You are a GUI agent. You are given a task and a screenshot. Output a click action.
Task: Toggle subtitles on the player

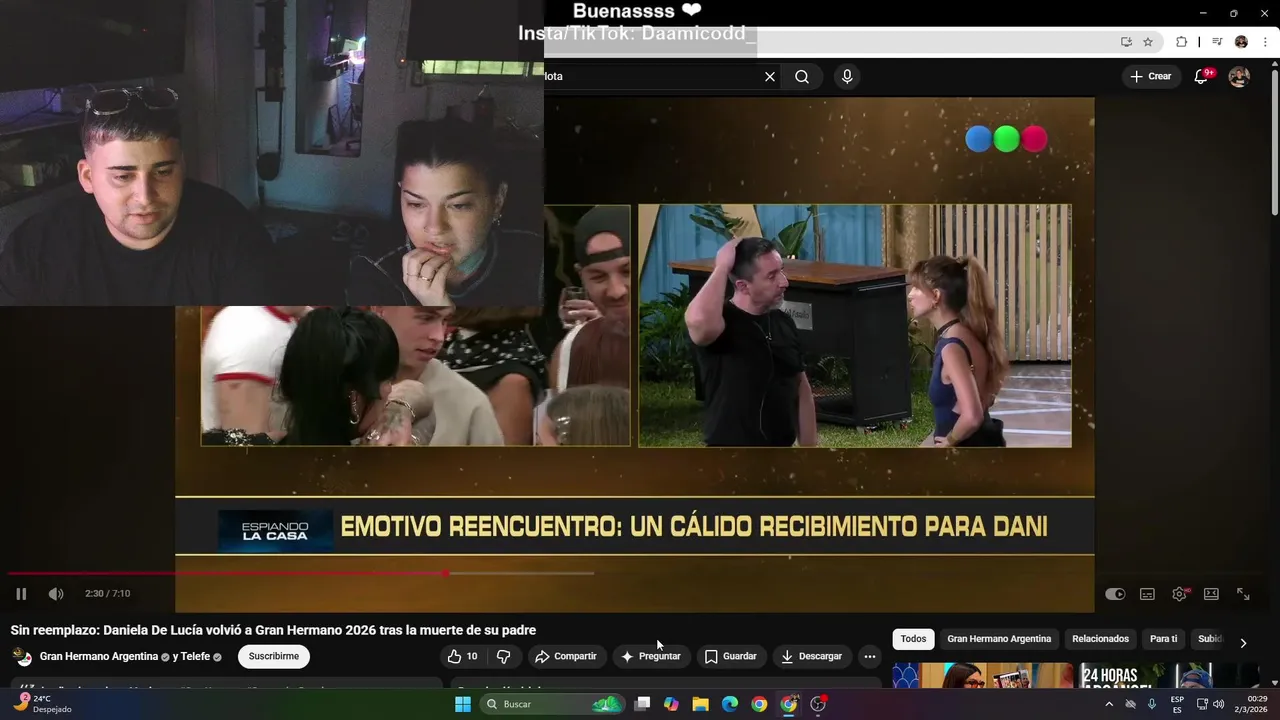click(1147, 594)
